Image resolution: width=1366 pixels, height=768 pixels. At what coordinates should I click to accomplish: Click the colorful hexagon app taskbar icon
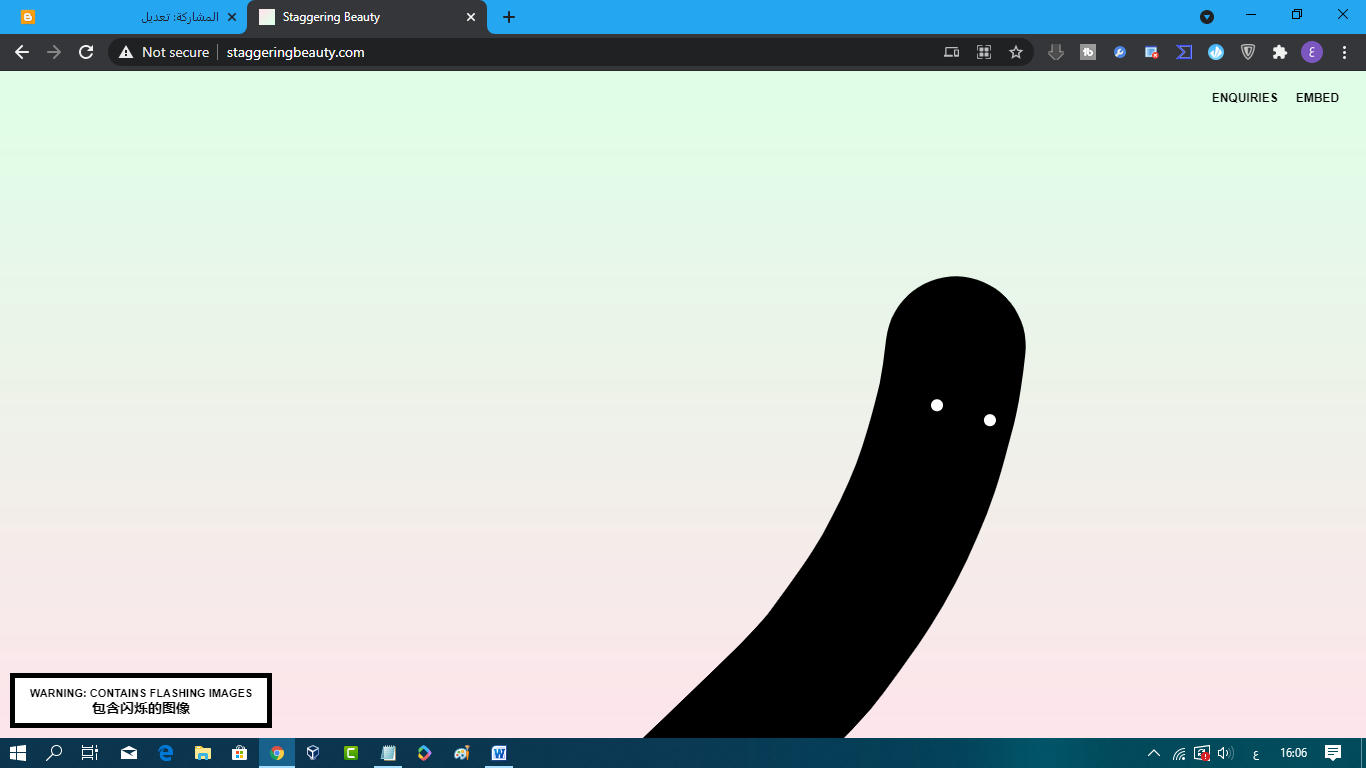pos(425,753)
